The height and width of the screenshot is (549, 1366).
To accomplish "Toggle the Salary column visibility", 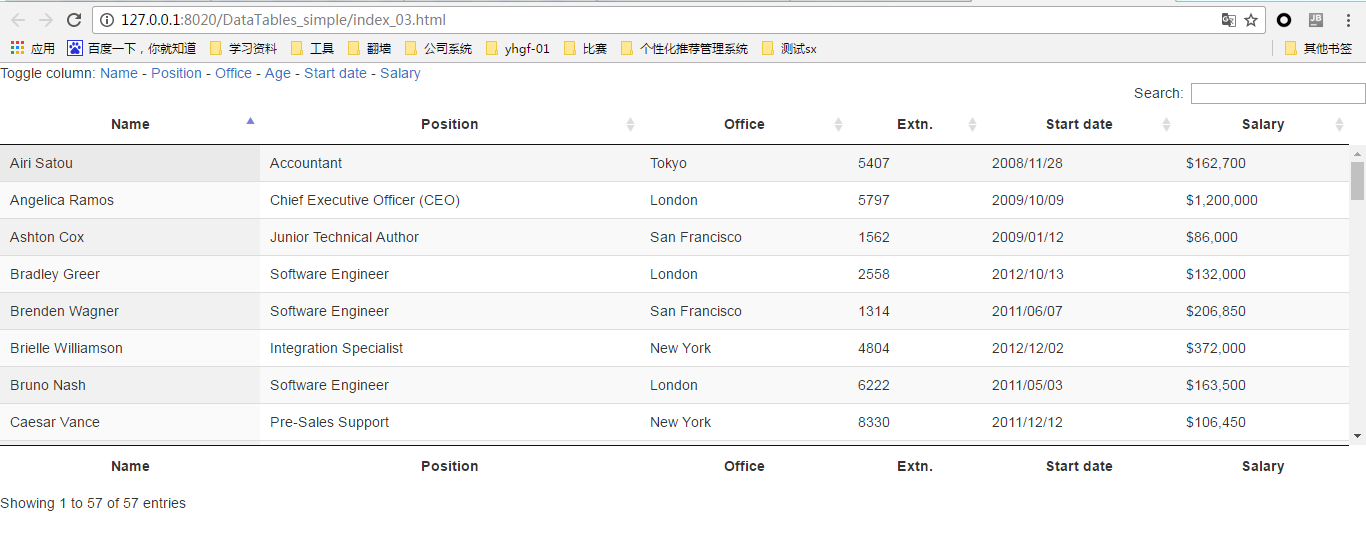I will point(400,73).
